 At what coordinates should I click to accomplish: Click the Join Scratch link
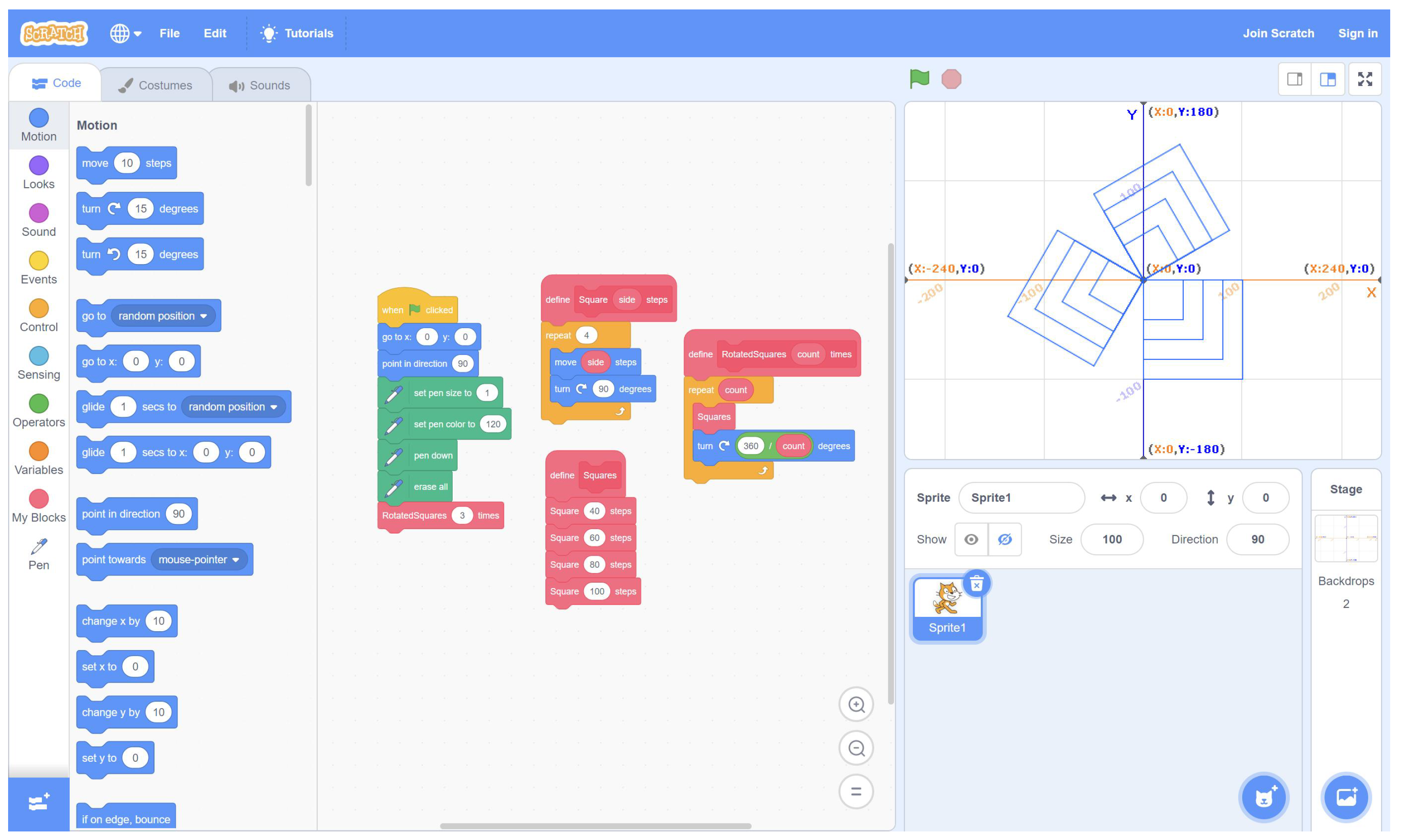[x=1278, y=33]
